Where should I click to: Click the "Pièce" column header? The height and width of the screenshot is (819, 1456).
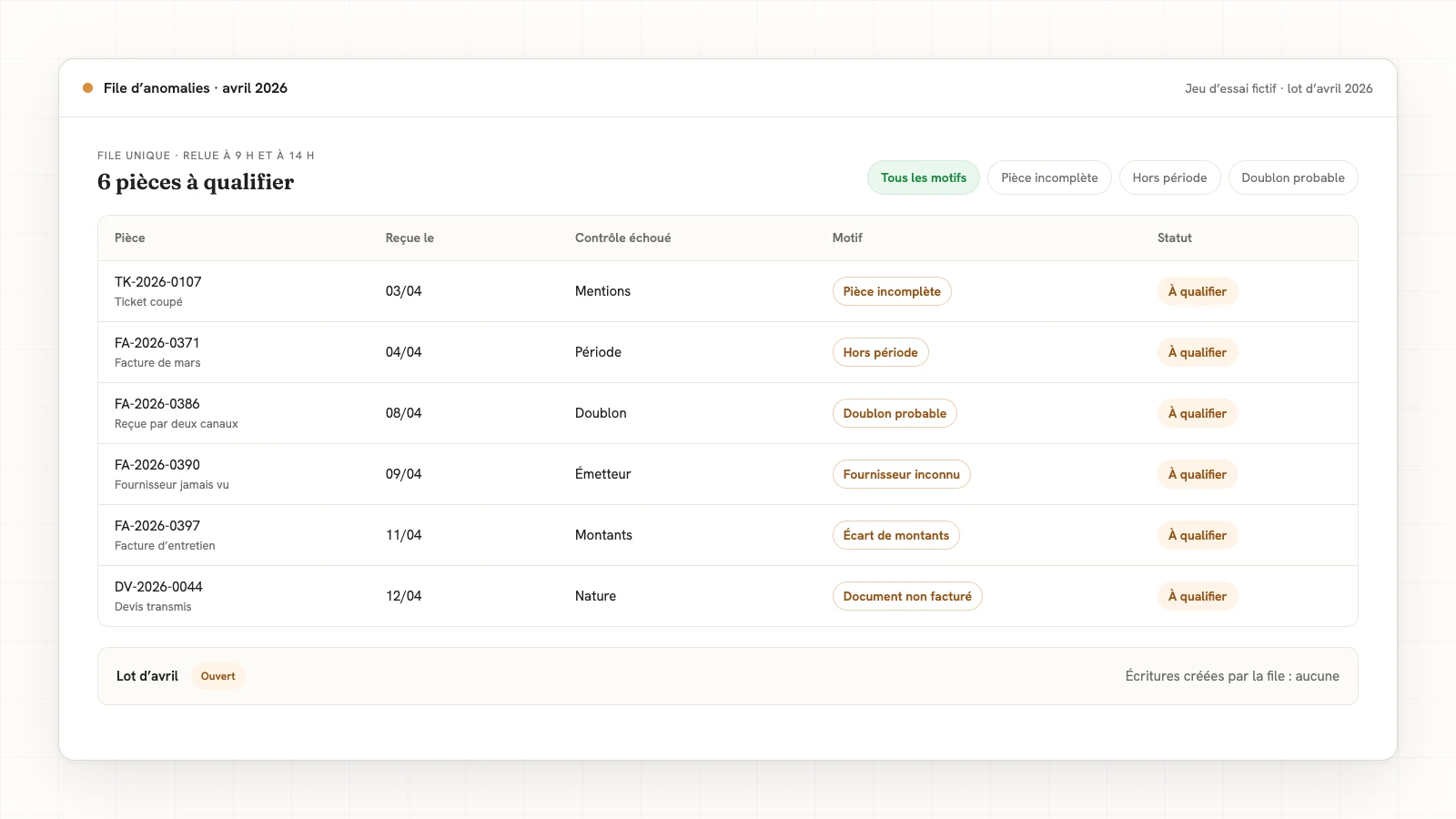(130, 238)
